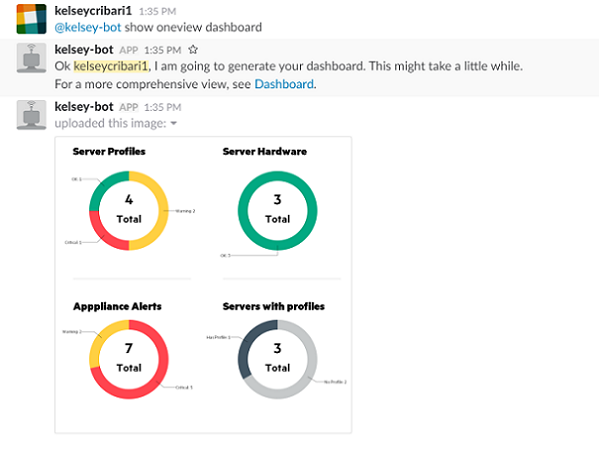Collapse the uploaded image with the dropdown arrow
Image resolution: width=599 pixels, height=452 pixels.
click(173, 123)
